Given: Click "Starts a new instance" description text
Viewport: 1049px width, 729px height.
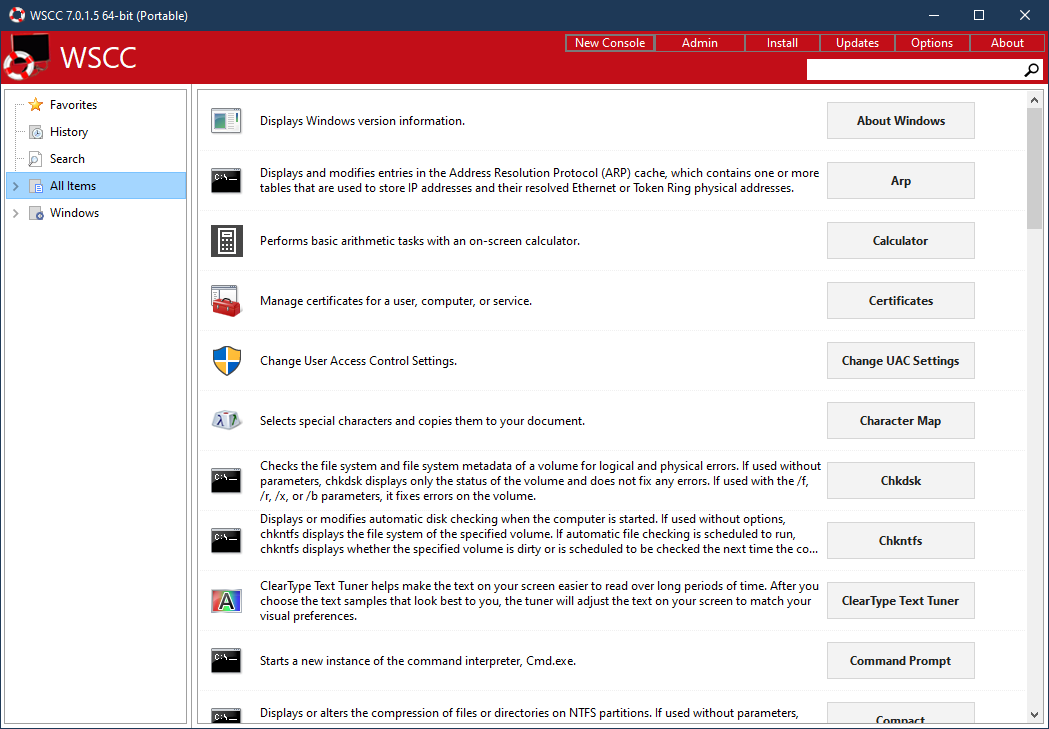Looking at the screenshot, I should coord(417,661).
